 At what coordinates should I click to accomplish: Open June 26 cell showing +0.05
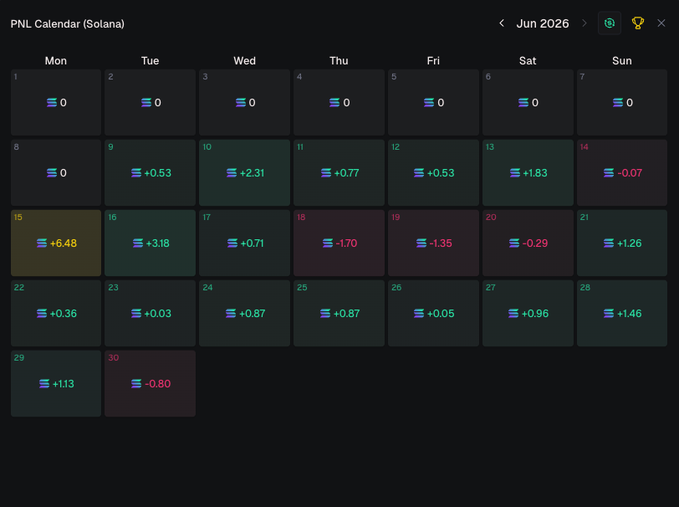point(433,313)
